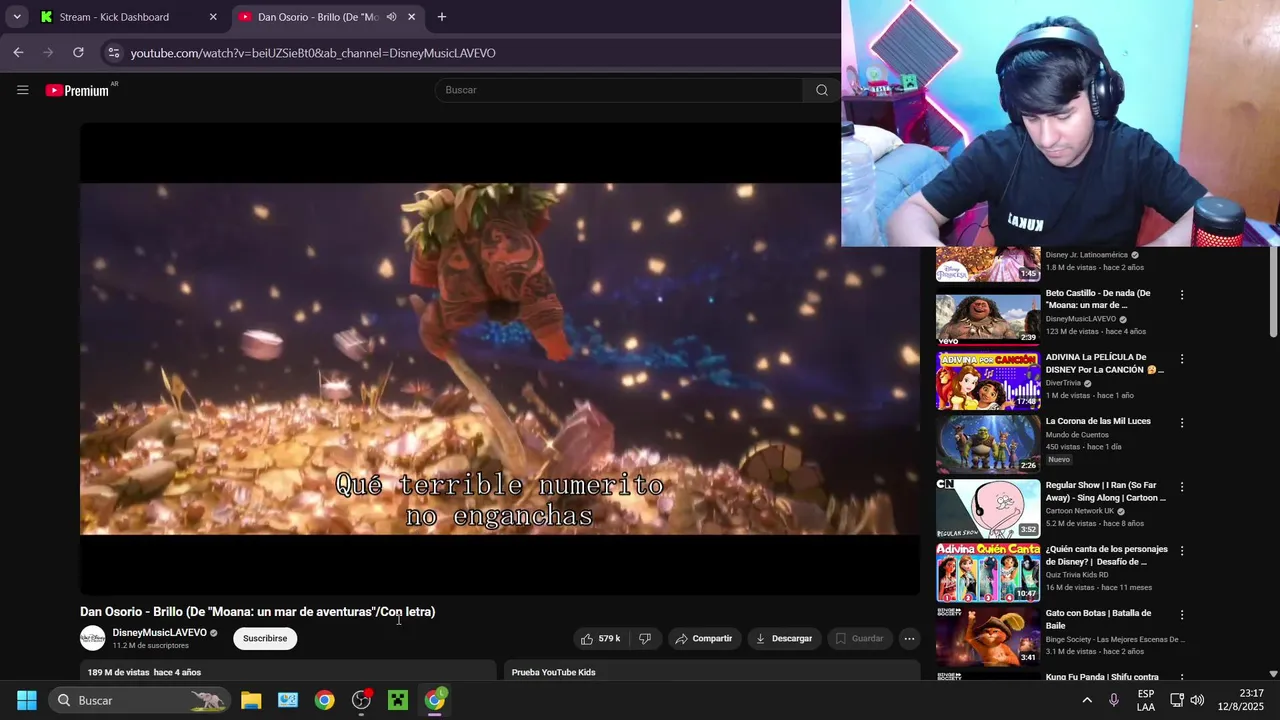The width and height of the screenshot is (1280, 720).
Task: Open options for La Corona de las Mil Luces
Action: tap(1182, 423)
